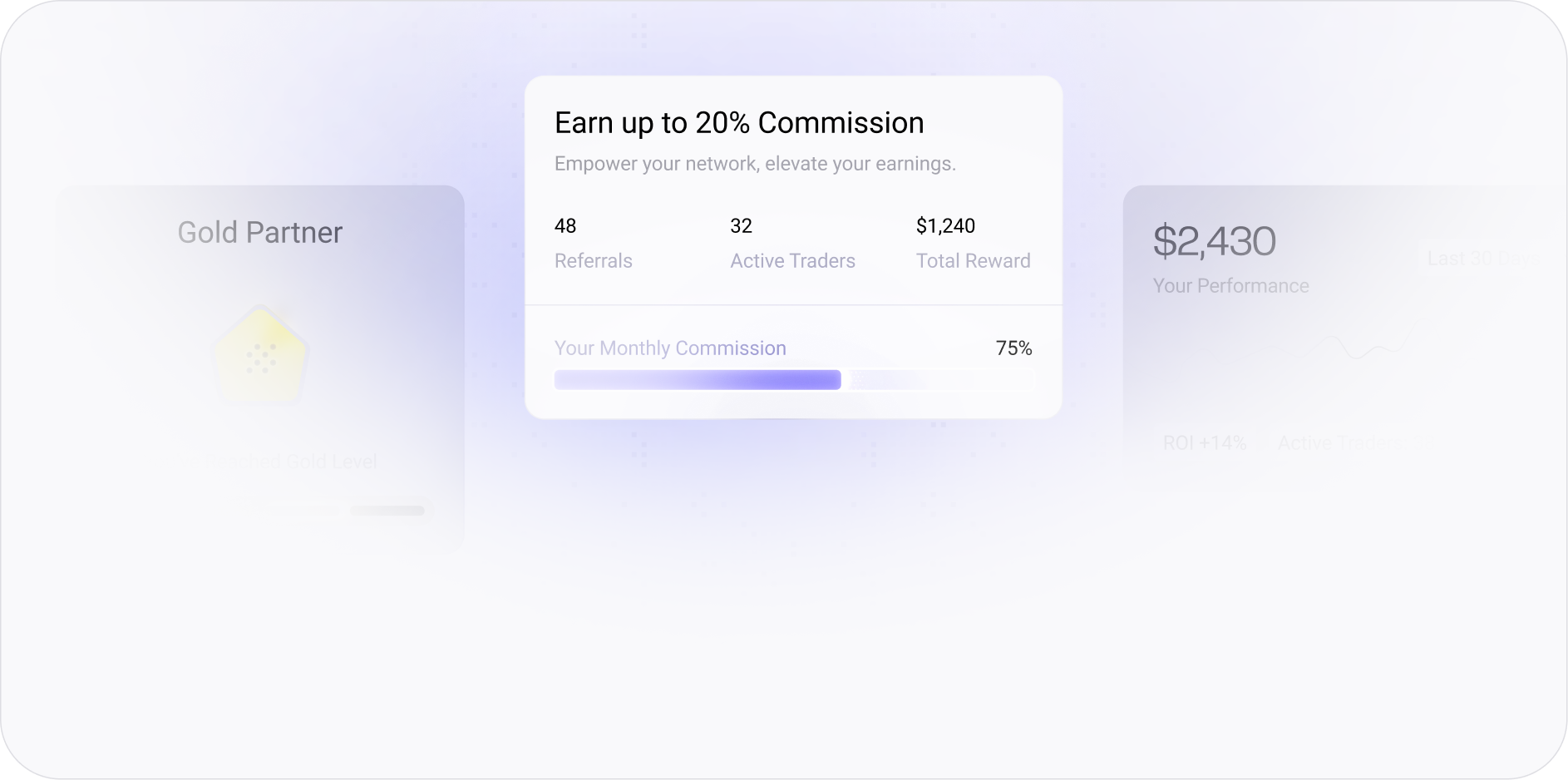Click the Monthly Commission progress bar
Viewport: 1568px width, 780px height.
point(793,380)
